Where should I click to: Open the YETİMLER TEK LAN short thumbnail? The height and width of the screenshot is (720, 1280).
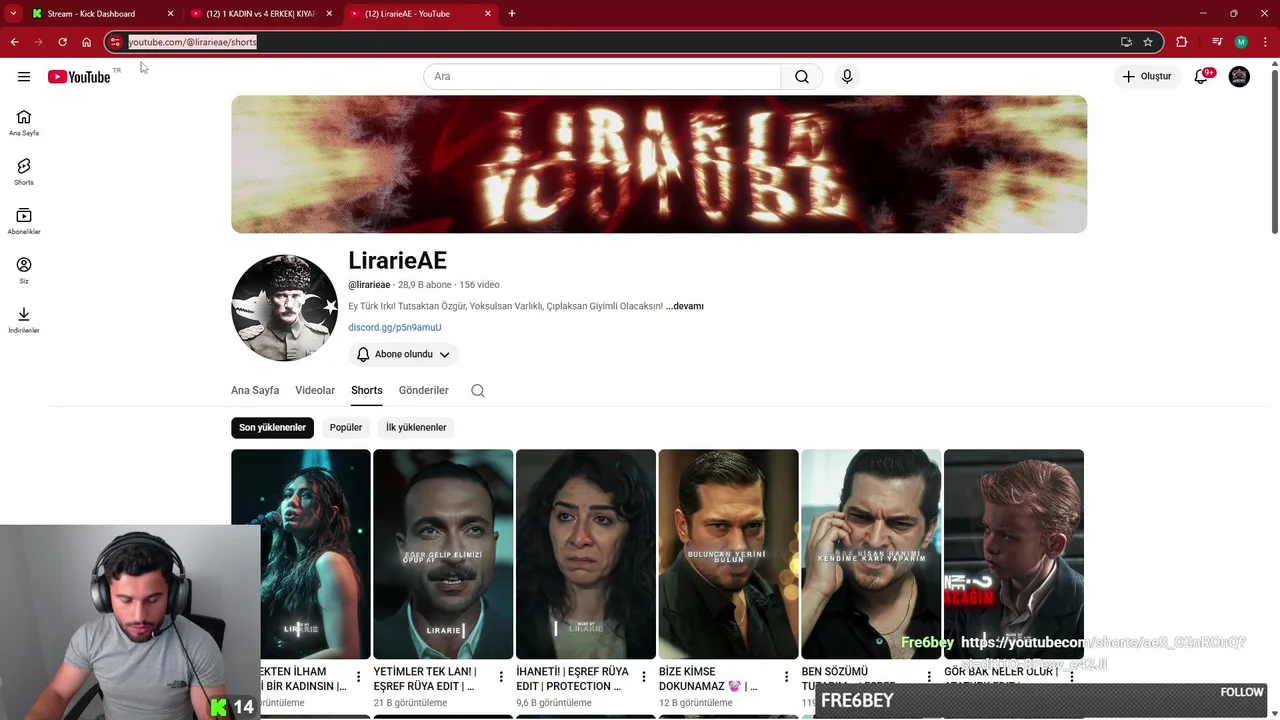click(x=443, y=554)
